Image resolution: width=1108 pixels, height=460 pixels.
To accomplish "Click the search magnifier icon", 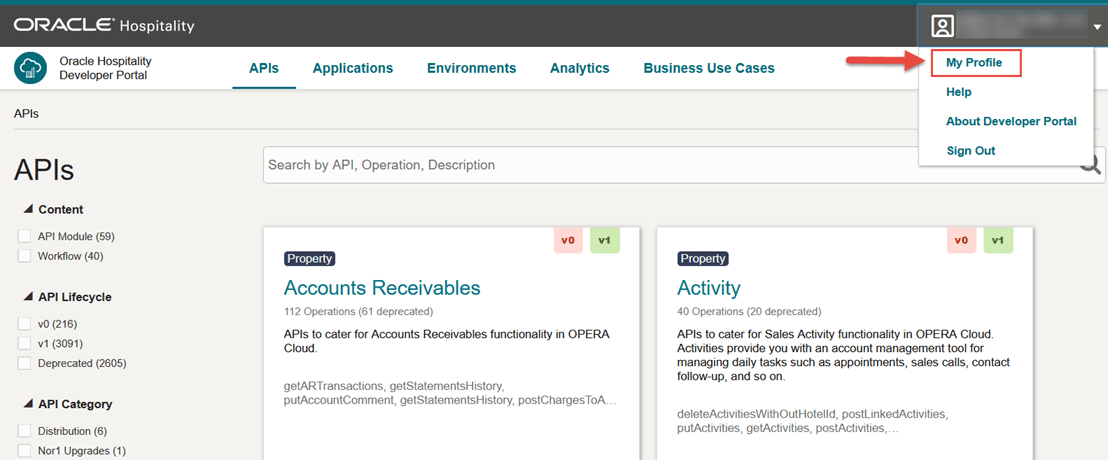I will point(1092,165).
